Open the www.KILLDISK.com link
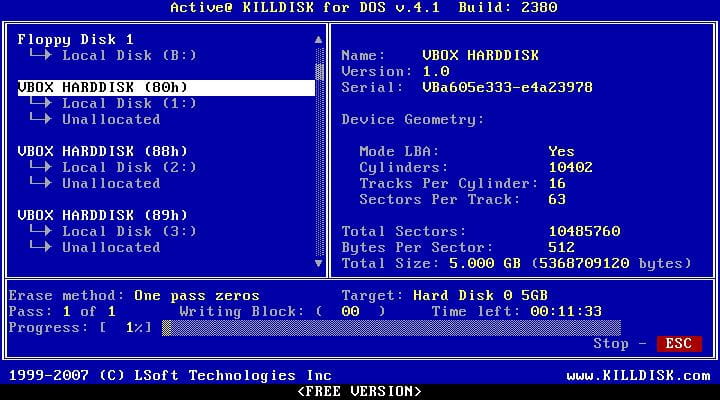Image resolution: width=720 pixels, height=400 pixels. (639, 375)
